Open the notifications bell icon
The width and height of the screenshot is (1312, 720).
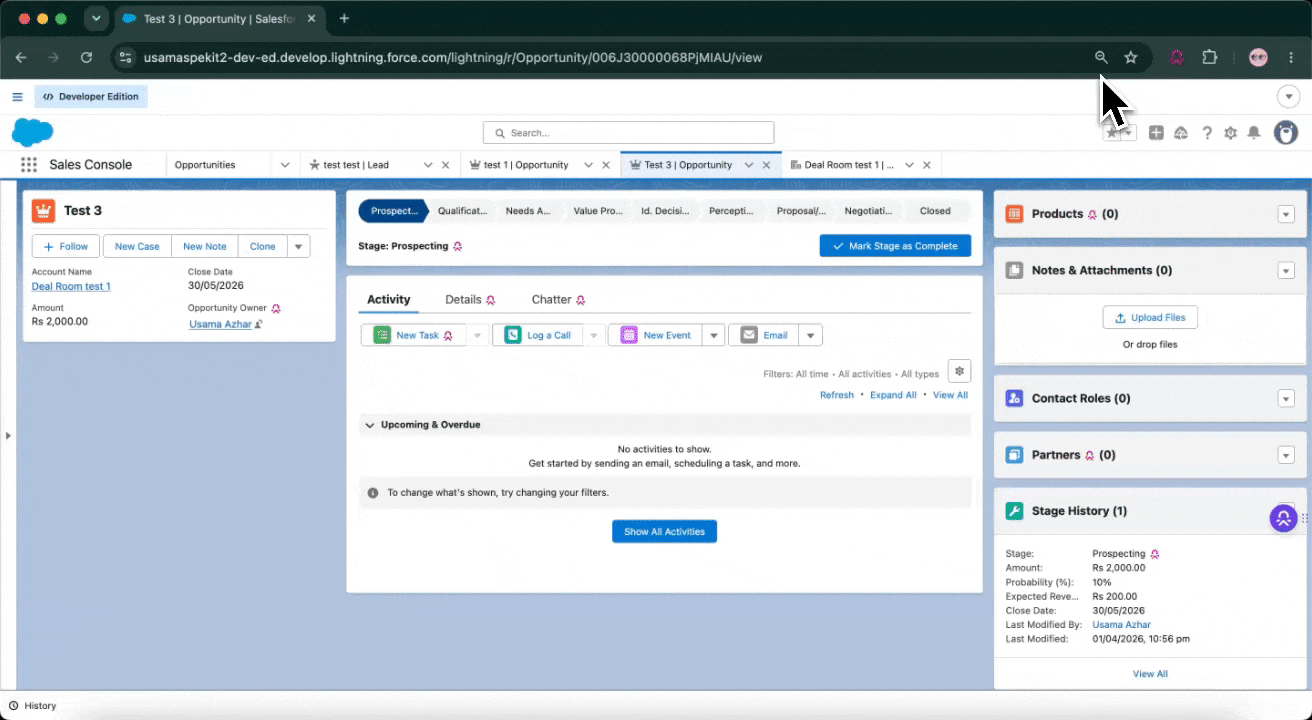pyautogui.click(x=1254, y=133)
